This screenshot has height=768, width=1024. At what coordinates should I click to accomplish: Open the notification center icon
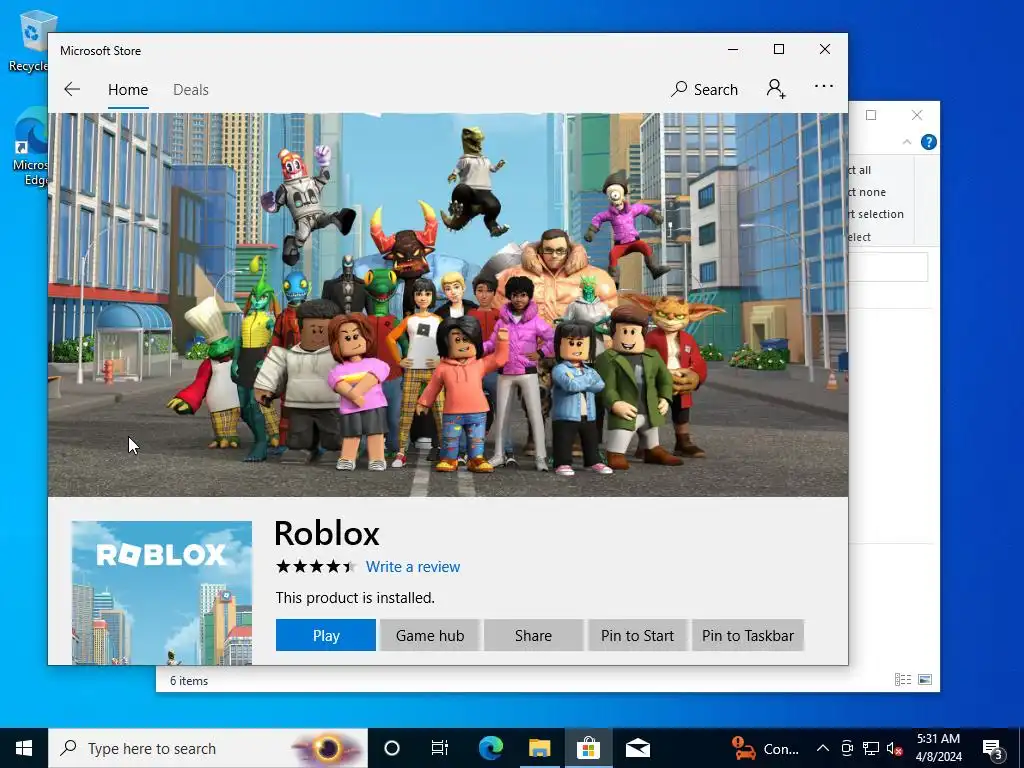993,749
